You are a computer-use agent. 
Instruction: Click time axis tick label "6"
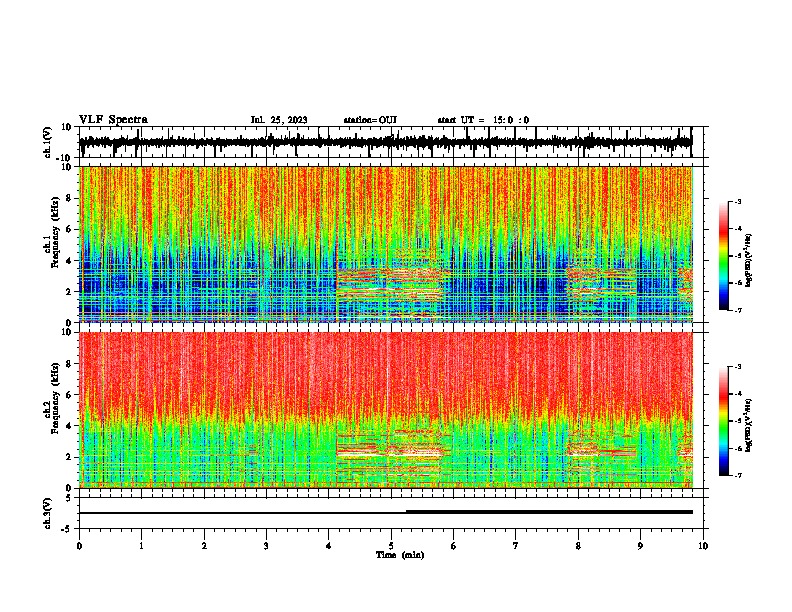[x=454, y=546]
